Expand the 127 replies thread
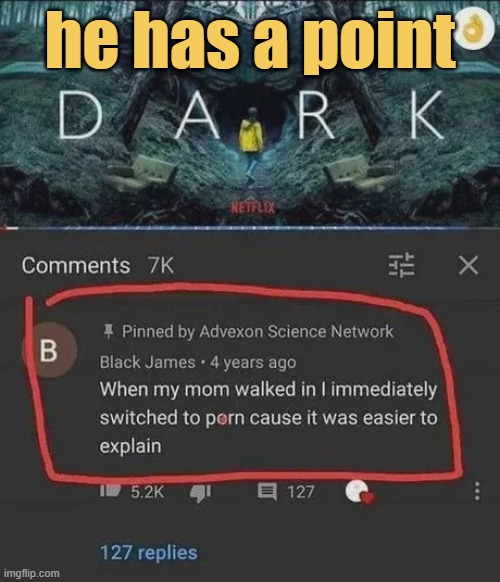 point(148,553)
